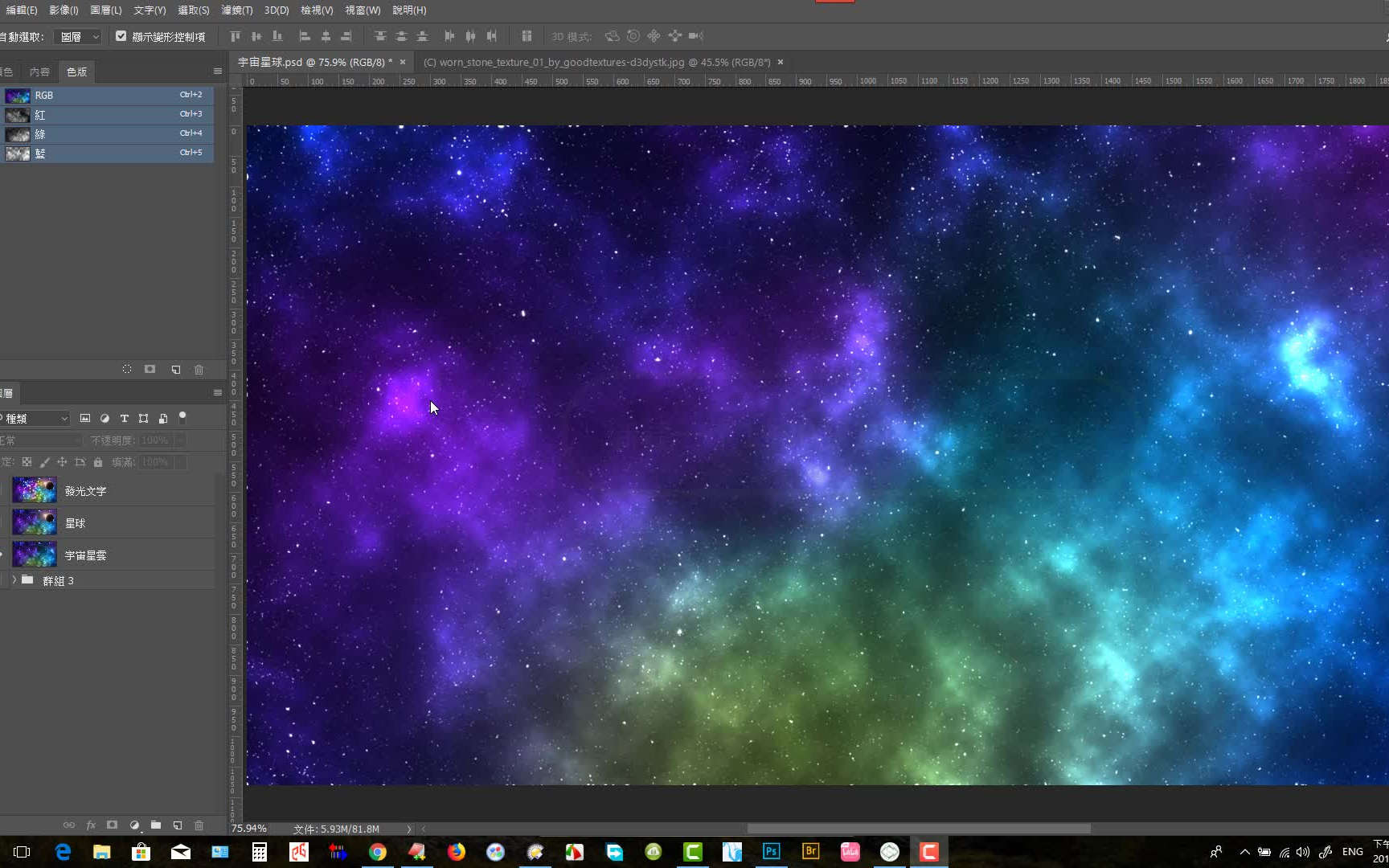The image size is (1389, 868).
Task: Group layers into a new folder
Action: [156, 825]
